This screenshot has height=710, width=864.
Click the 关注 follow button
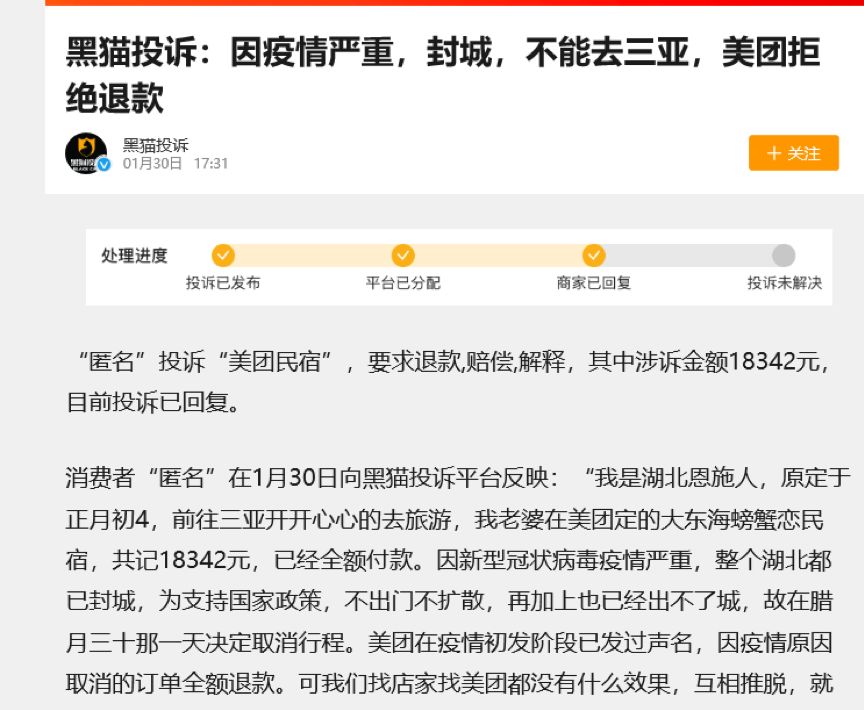pyautogui.click(x=793, y=153)
